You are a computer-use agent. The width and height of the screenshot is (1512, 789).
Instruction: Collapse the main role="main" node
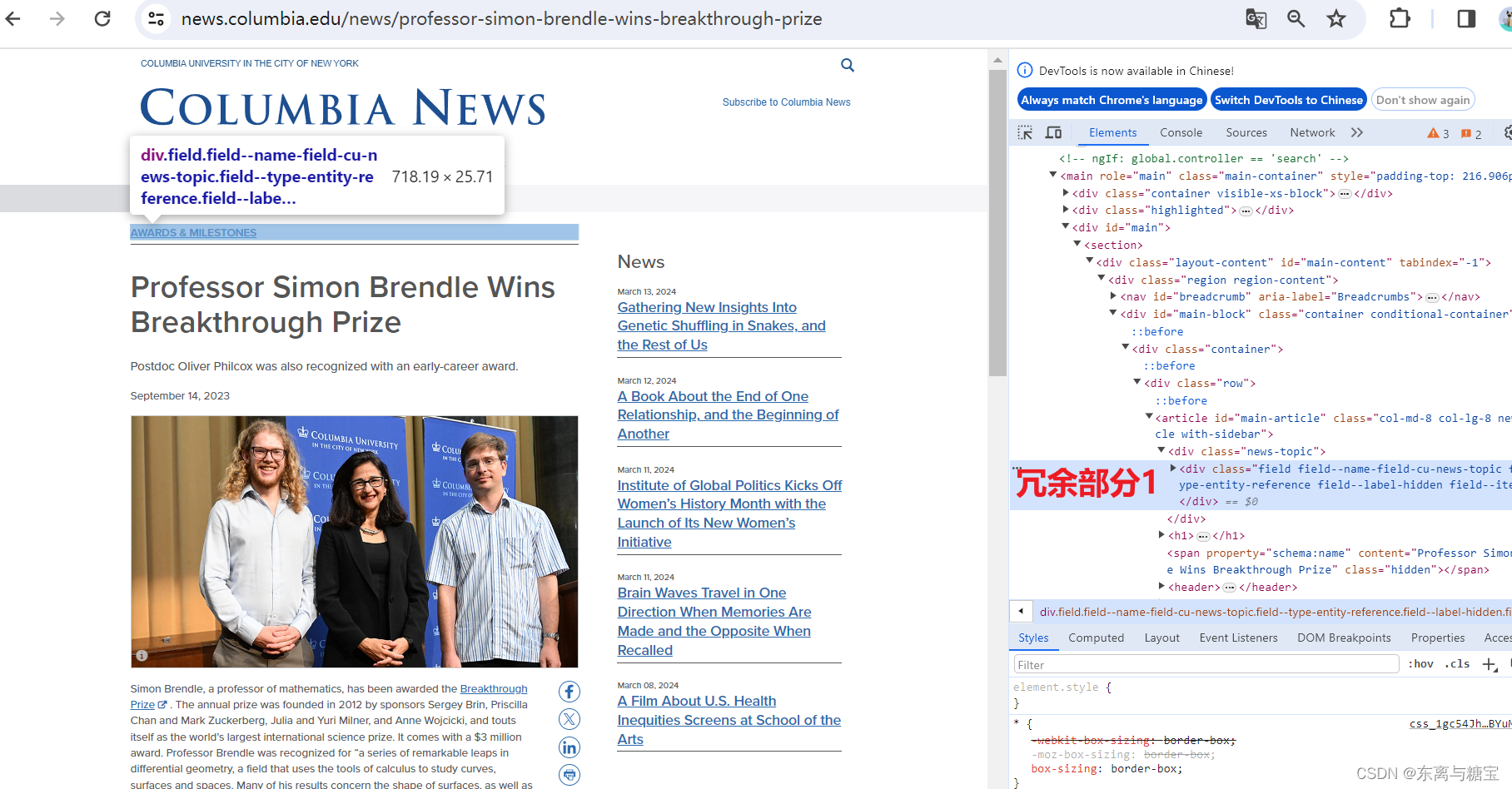point(1053,175)
